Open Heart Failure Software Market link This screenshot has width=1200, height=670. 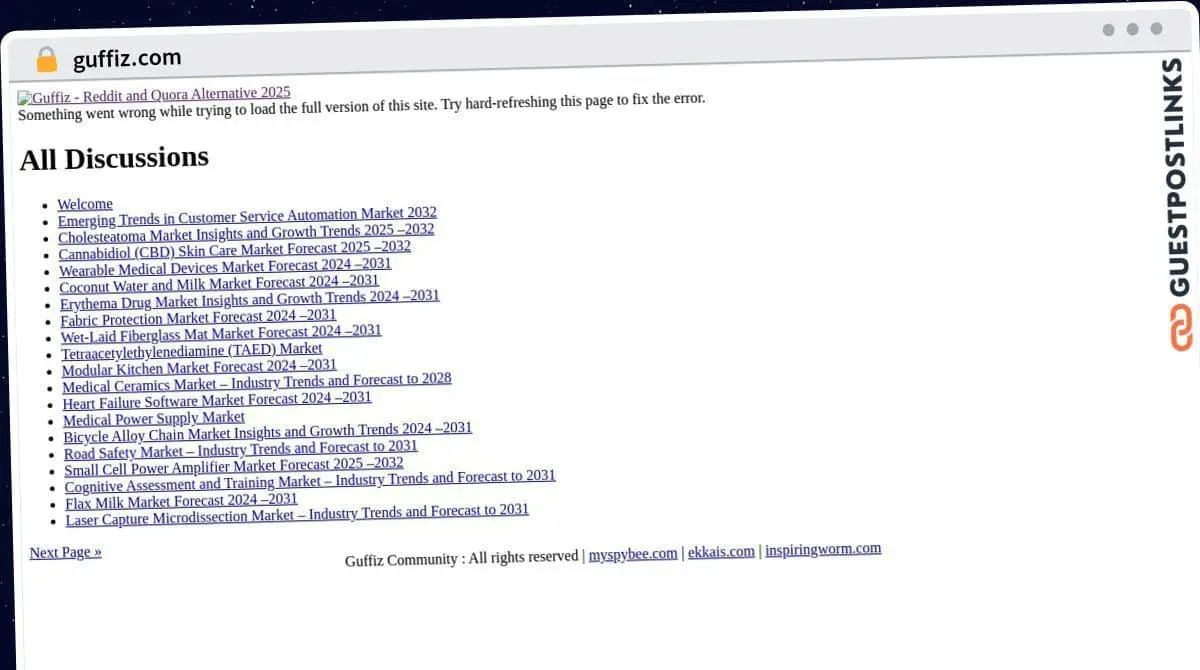point(217,400)
